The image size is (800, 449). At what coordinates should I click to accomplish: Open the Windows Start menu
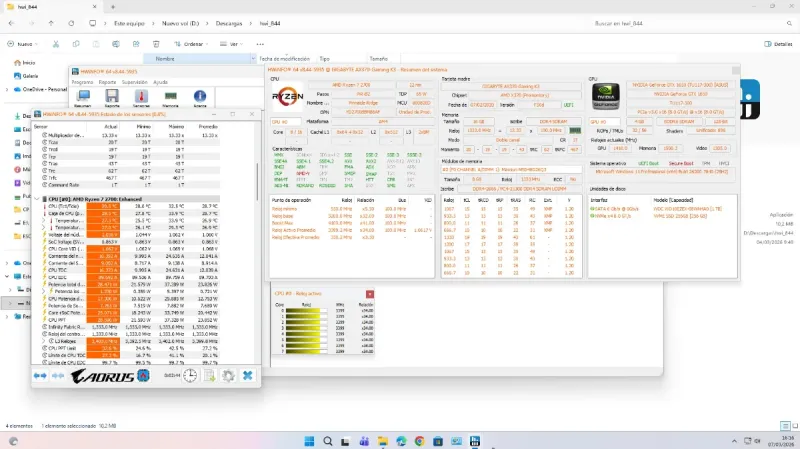pyautogui.click(x=309, y=441)
